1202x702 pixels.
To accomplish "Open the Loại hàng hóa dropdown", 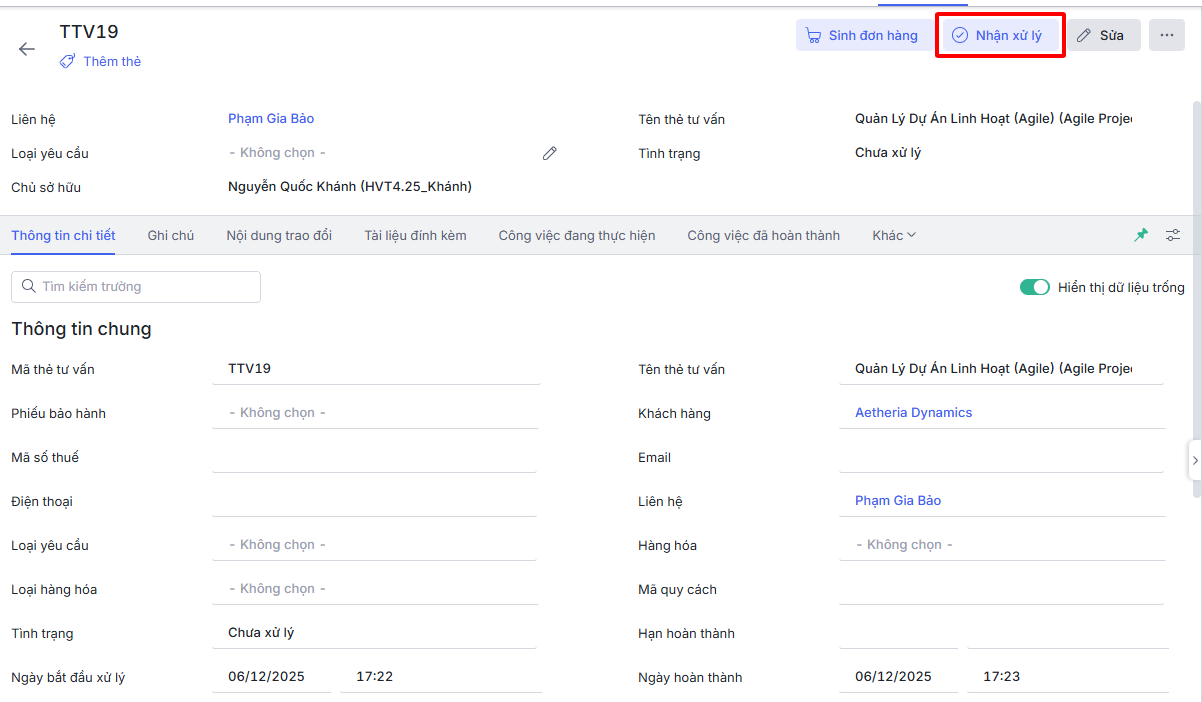I will pyautogui.click(x=375, y=589).
